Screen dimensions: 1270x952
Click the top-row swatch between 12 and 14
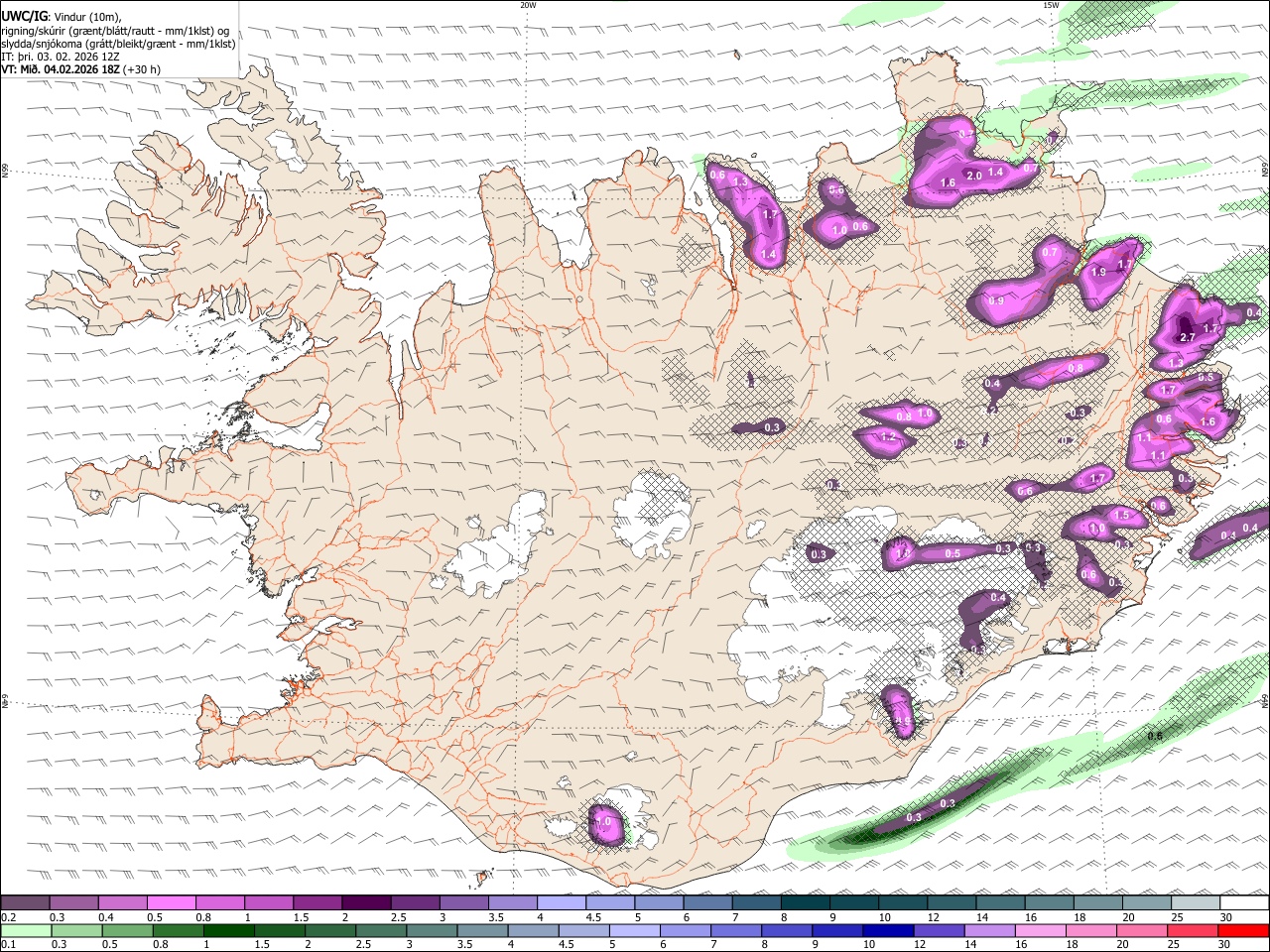click(x=952, y=902)
